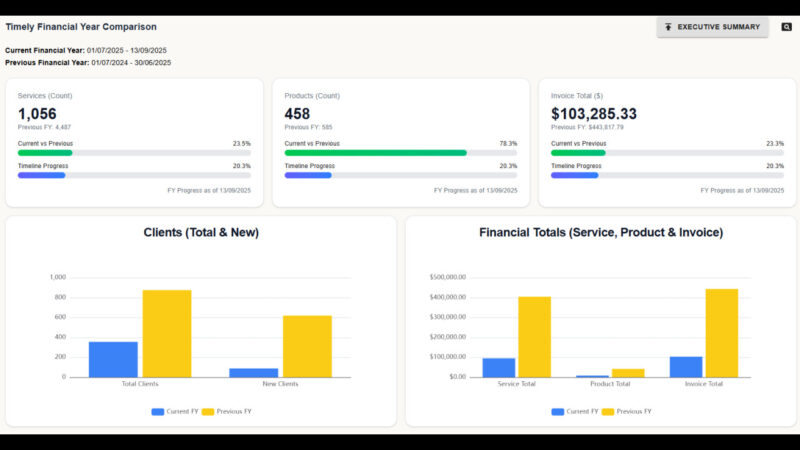
Task: Select the yellow Total Clients previous-year bar
Action: tap(166, 333)
